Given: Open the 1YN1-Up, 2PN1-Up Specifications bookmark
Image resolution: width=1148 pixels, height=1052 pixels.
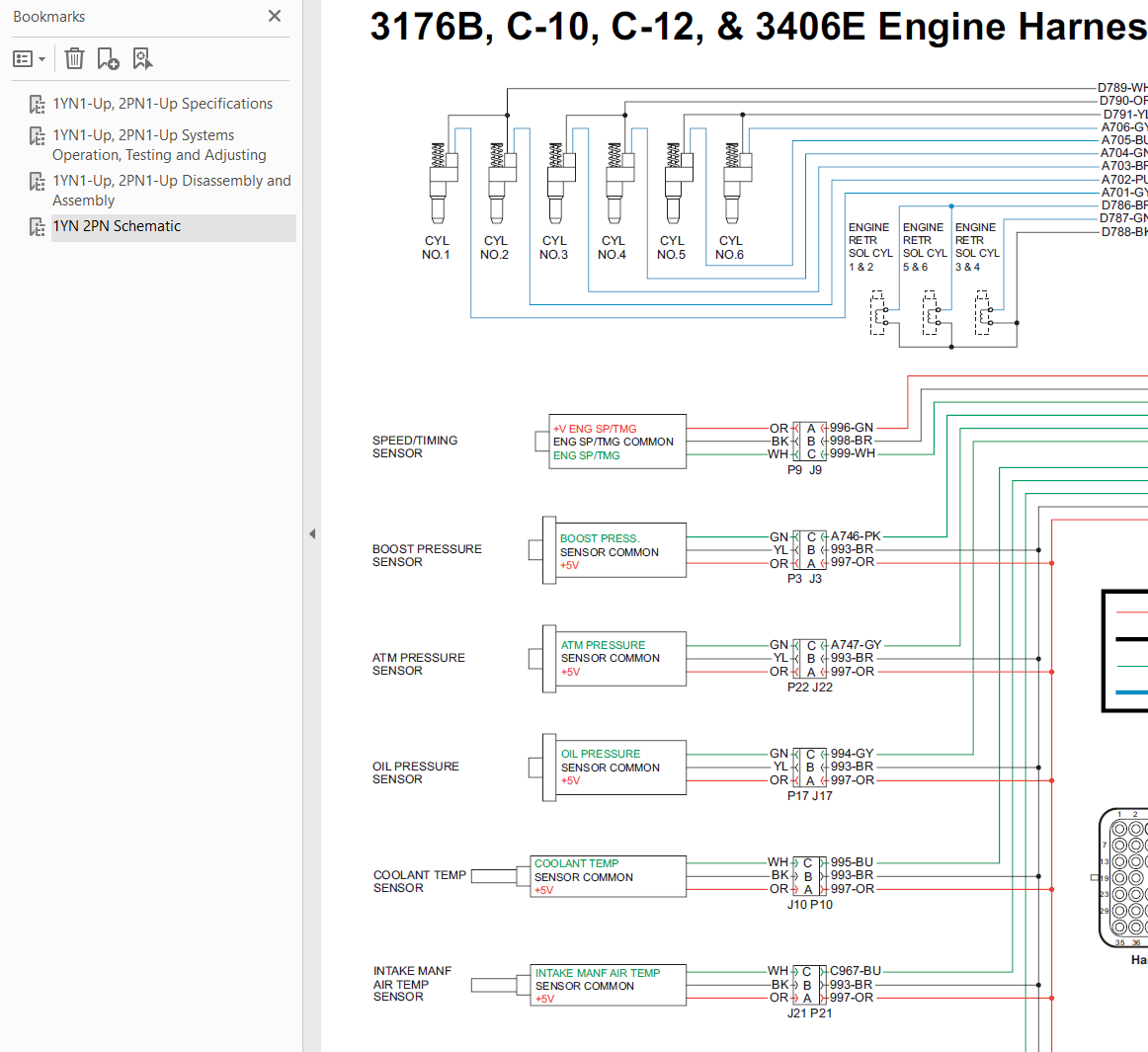Looking at the screenshot, I should [x=163, y=104].
